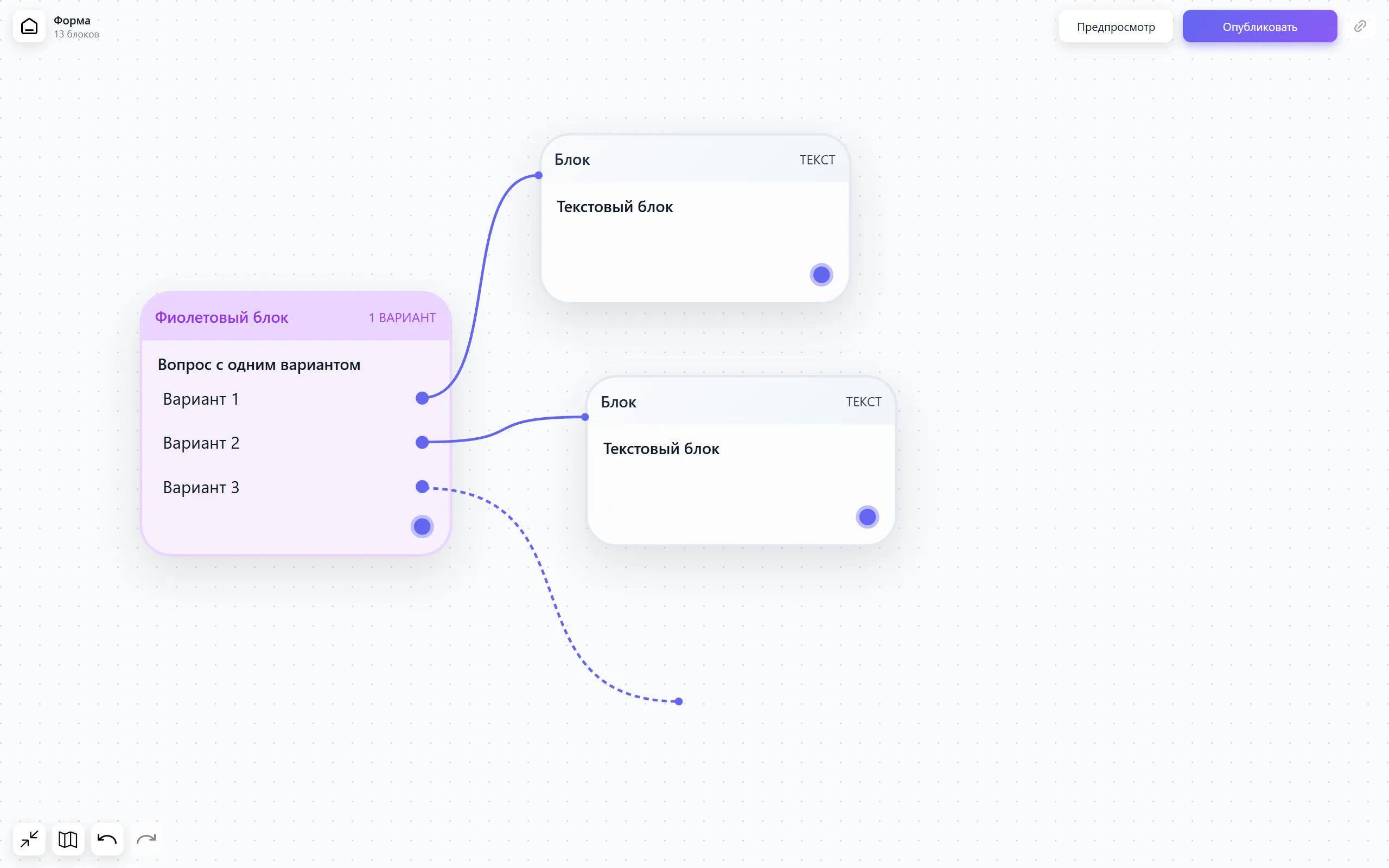Open the minimap icon
Screen dimensions: 1389x868
click(68, 839)
